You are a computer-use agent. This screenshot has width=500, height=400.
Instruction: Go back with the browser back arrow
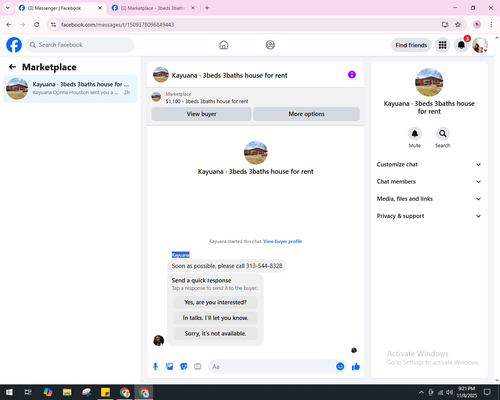tap(9, 24)
